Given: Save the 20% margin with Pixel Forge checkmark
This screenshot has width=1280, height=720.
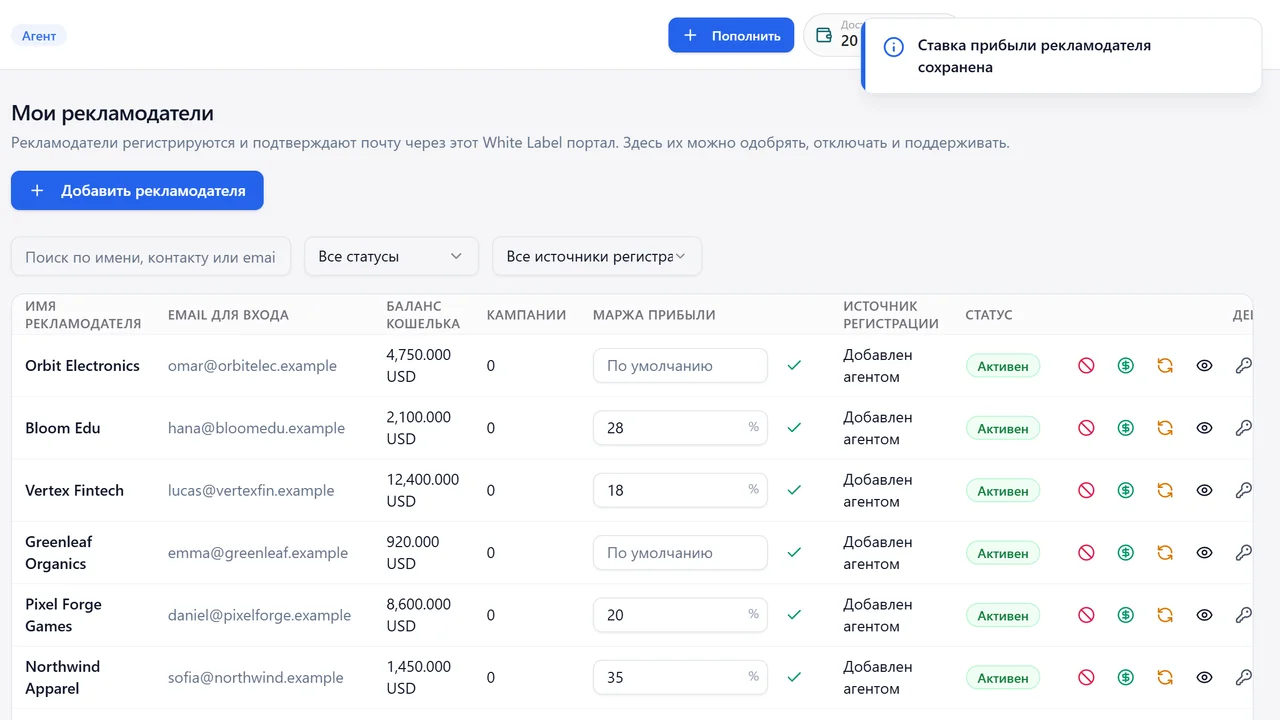Looking at the screenshot, I should (x=794, y=615).
